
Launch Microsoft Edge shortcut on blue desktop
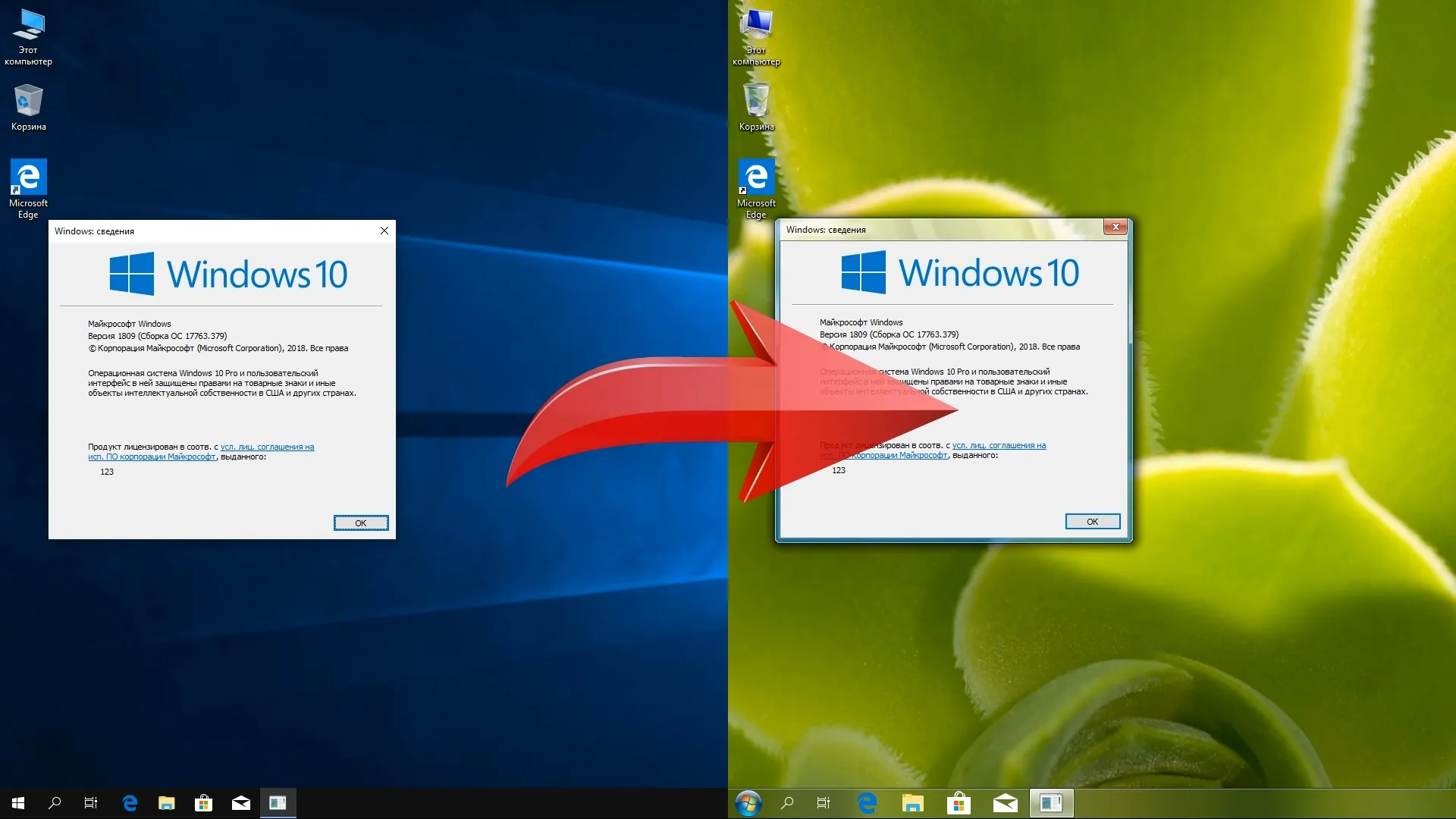coord(29,189)
